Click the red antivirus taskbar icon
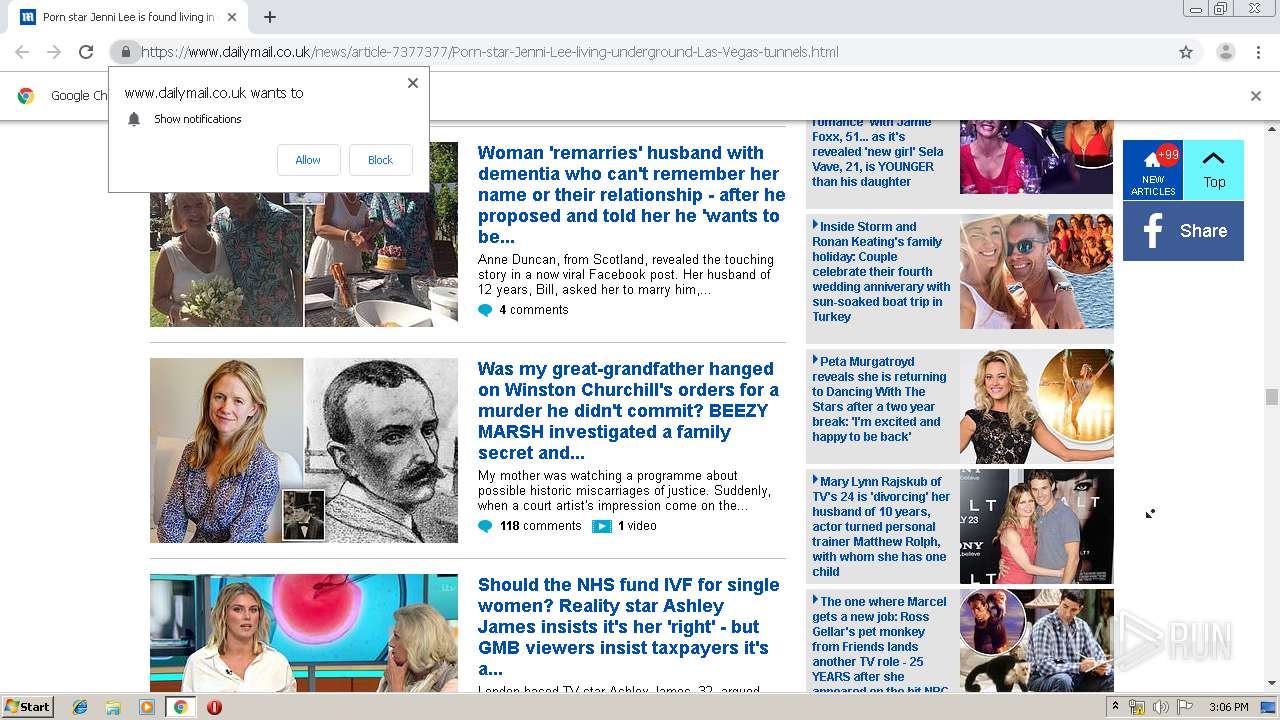The image size is (1280, 720). pos(214,707)
